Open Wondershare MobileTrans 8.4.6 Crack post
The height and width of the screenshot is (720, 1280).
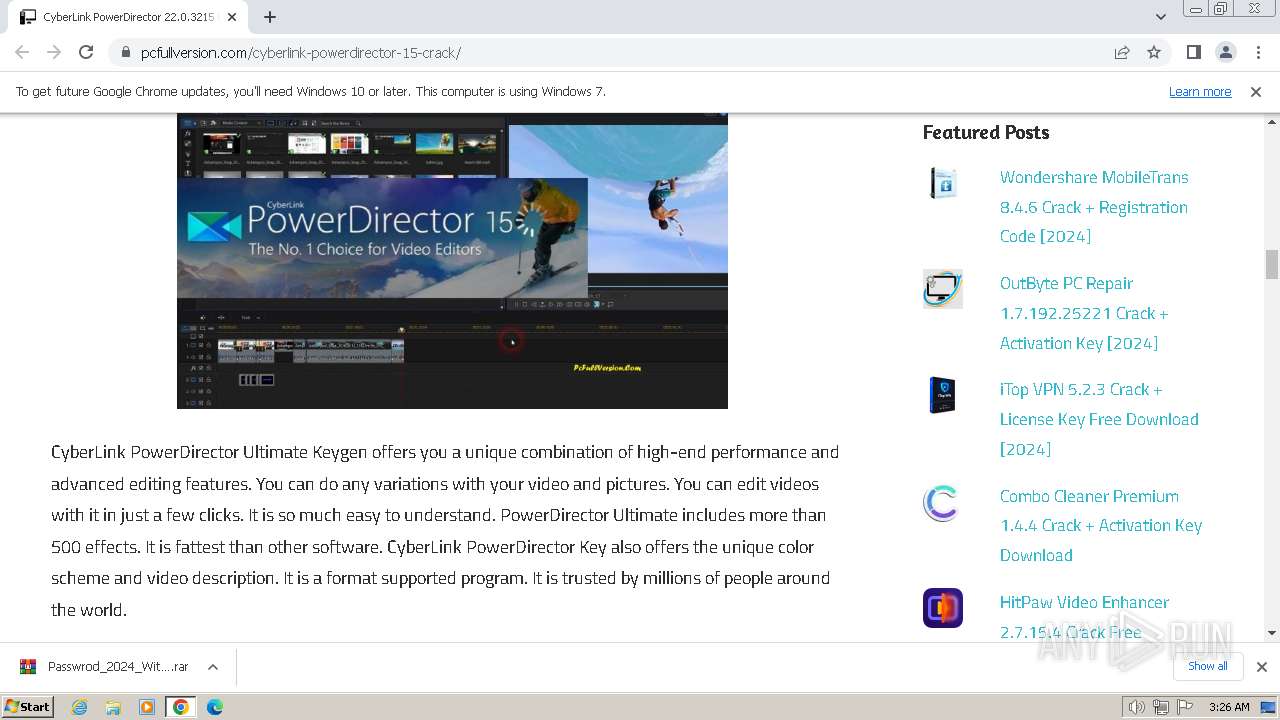coord(1094,207)
